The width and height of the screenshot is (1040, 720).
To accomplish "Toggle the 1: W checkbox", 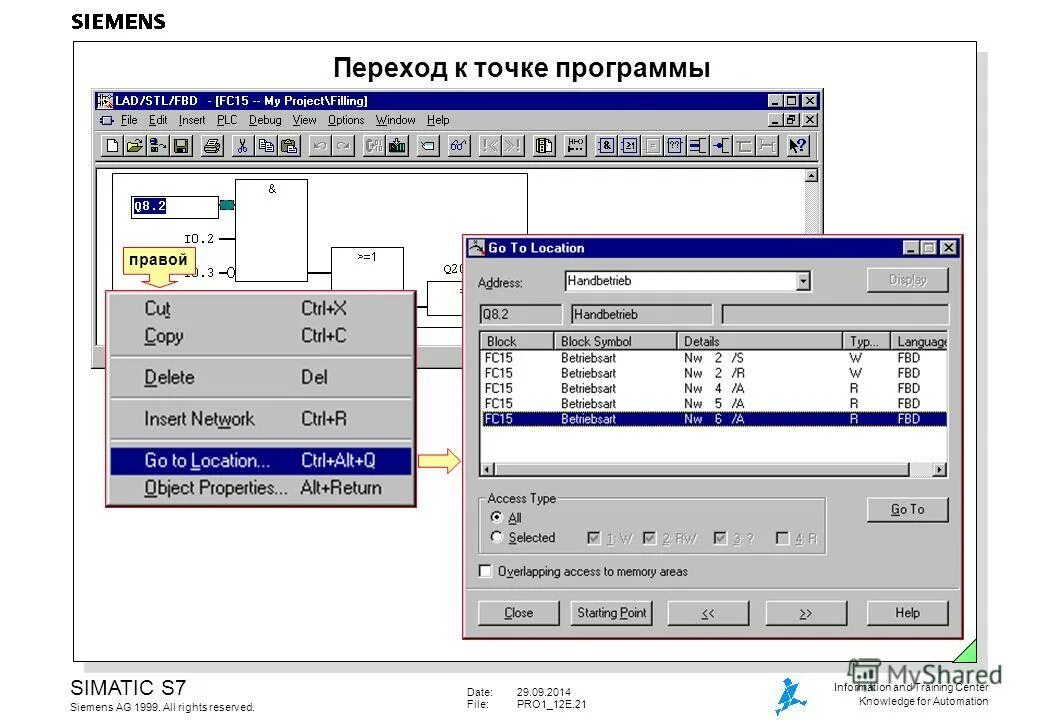I will point(594,538).
